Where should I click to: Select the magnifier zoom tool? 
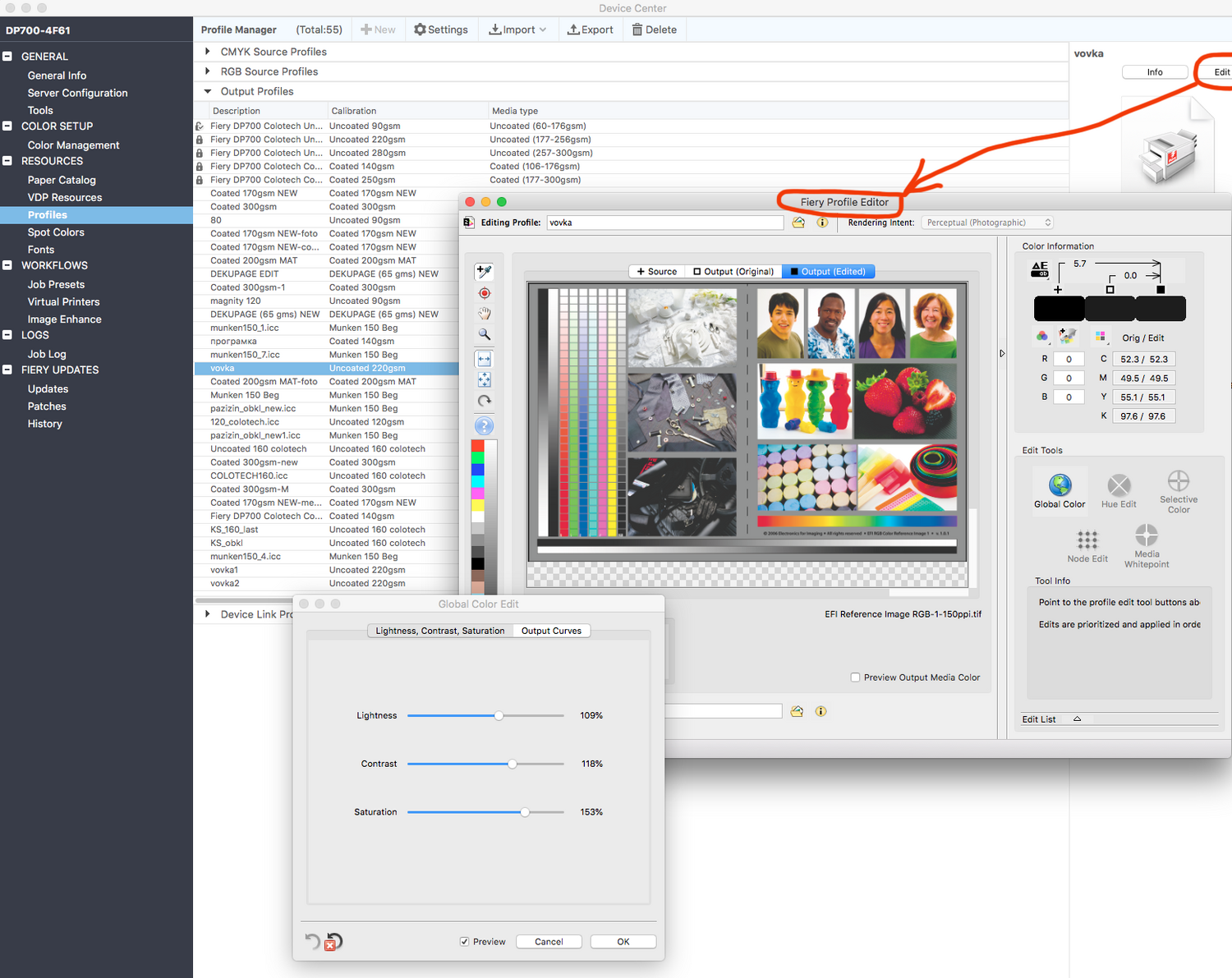pyautogui.click(x=485, y=334)
